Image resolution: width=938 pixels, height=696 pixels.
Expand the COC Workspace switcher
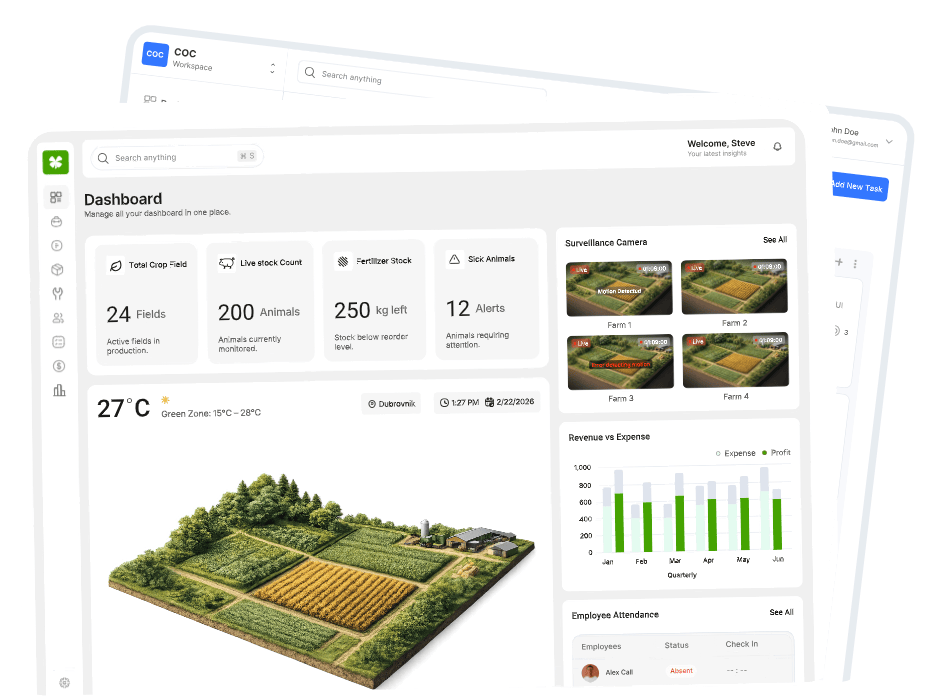(x=272, y=69)
